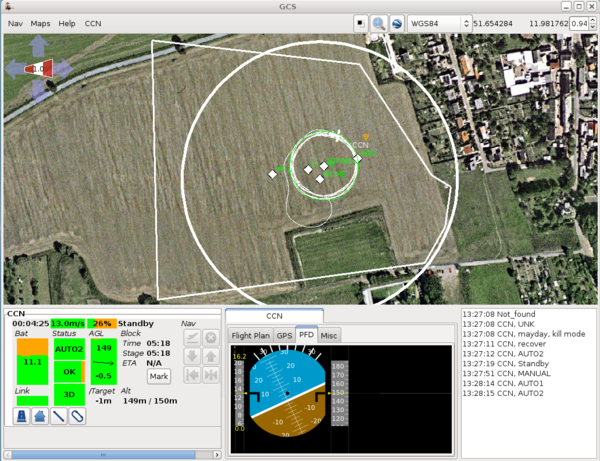600x461 pixels.
Task: Select the PFD tab
Action: coord(306,335)
